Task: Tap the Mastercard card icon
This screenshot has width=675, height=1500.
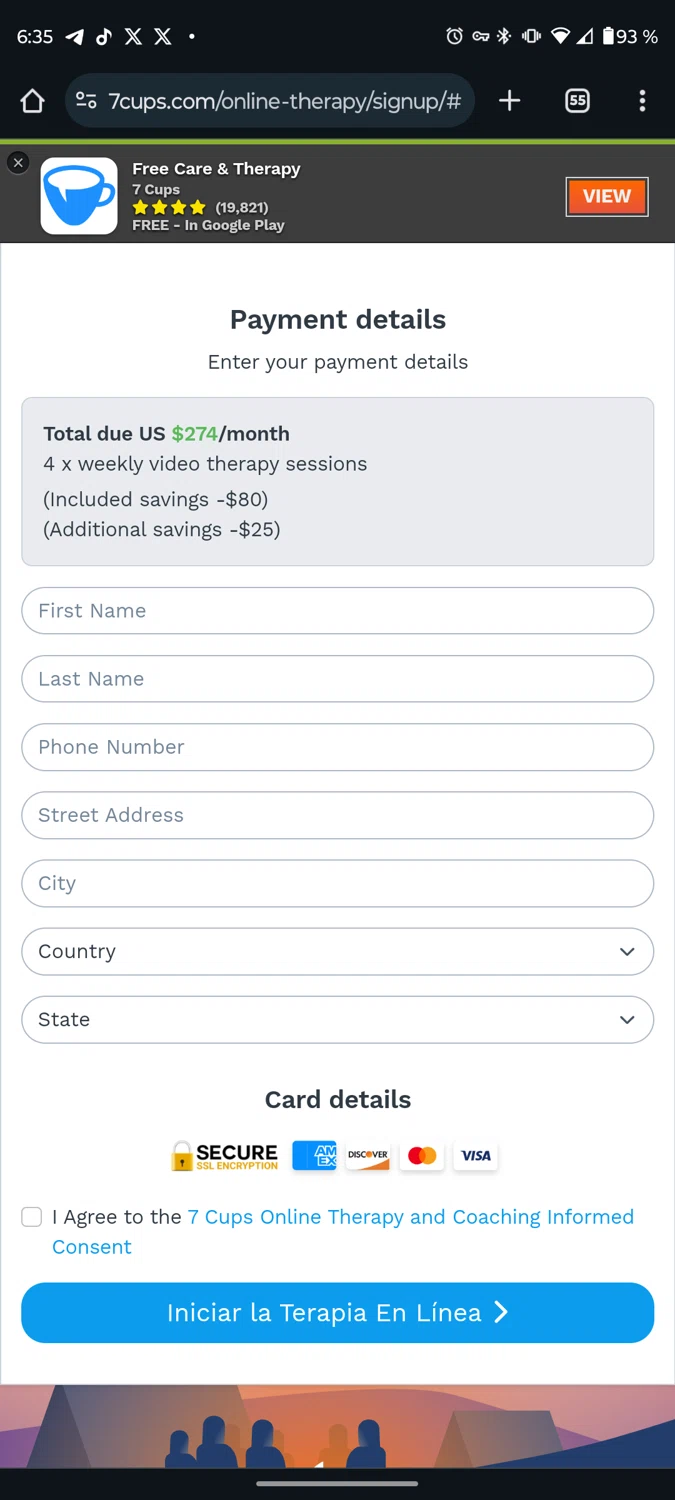Action: pos(422,1156)
